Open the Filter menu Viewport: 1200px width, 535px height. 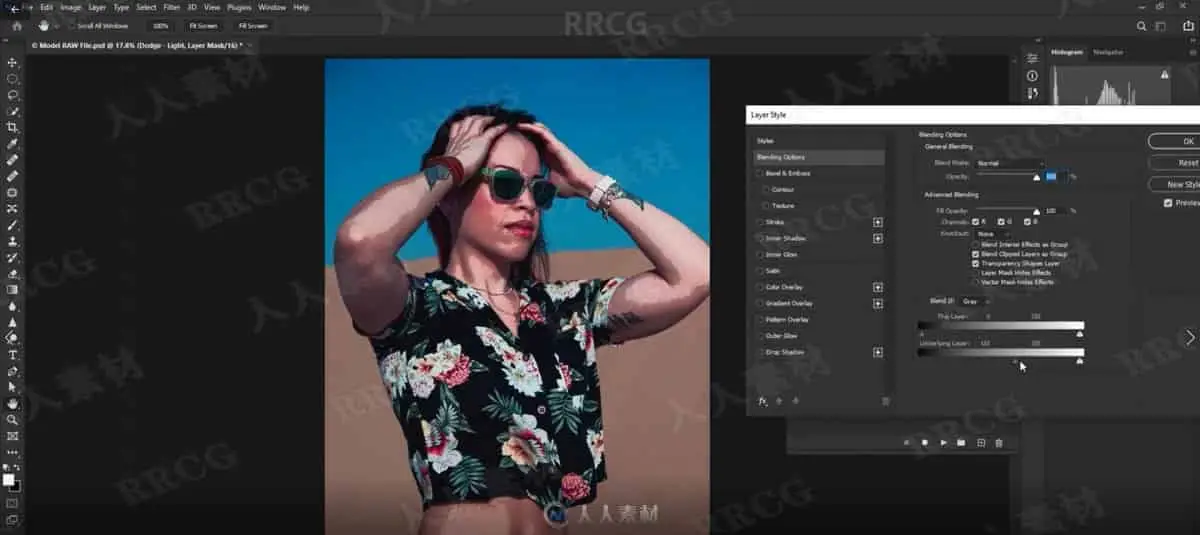(x=172, y=7)
